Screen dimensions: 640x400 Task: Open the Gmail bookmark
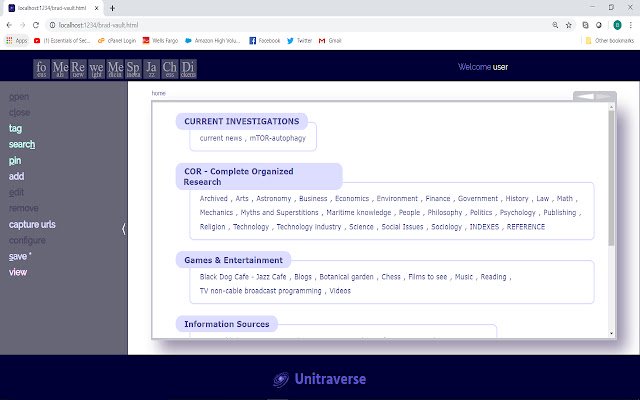330,40
